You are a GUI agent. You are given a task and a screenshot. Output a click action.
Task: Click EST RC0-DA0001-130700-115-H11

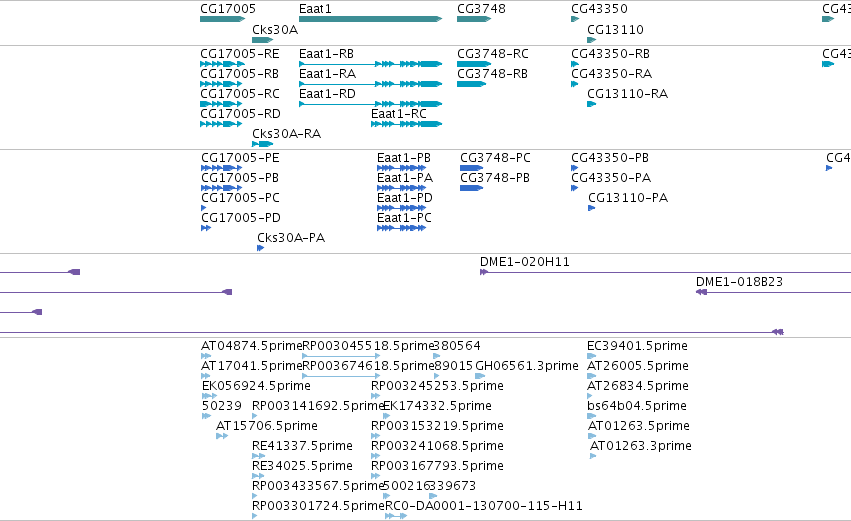point(484,507)
